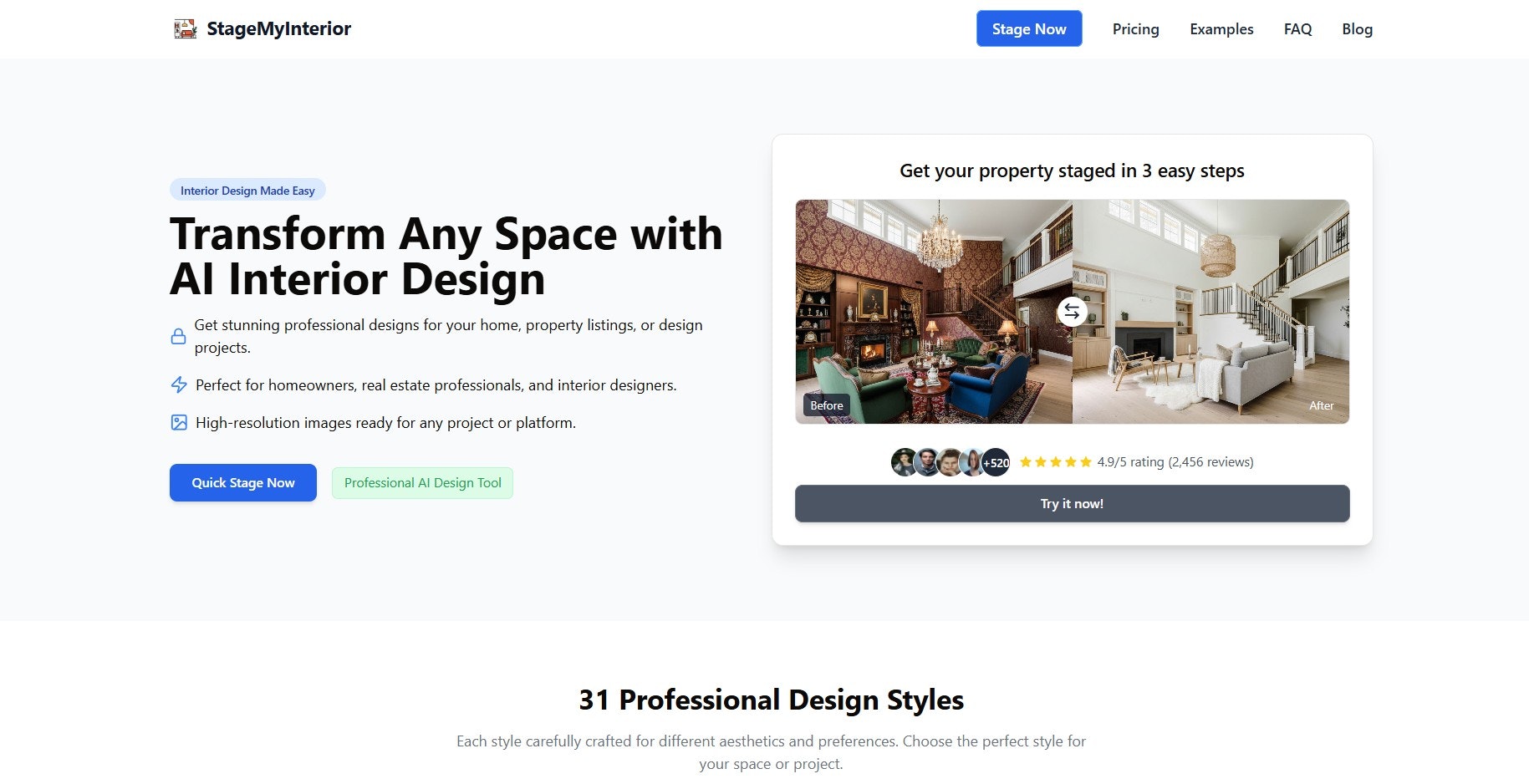Click the +520 avatar count badge
This screenshot has height=784, width=1529.
pos(995,461)
